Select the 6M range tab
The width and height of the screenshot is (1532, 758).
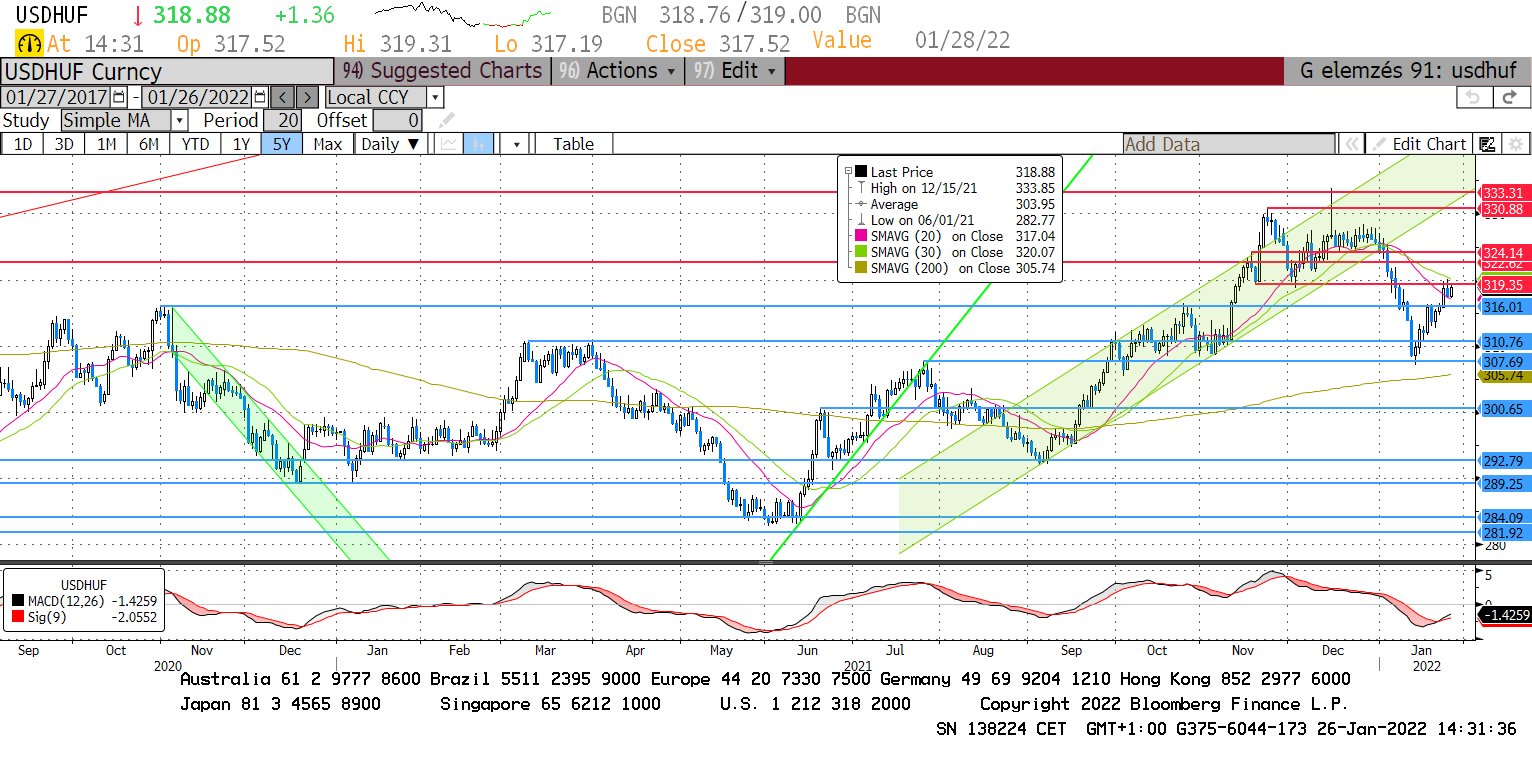click(149, 144)
